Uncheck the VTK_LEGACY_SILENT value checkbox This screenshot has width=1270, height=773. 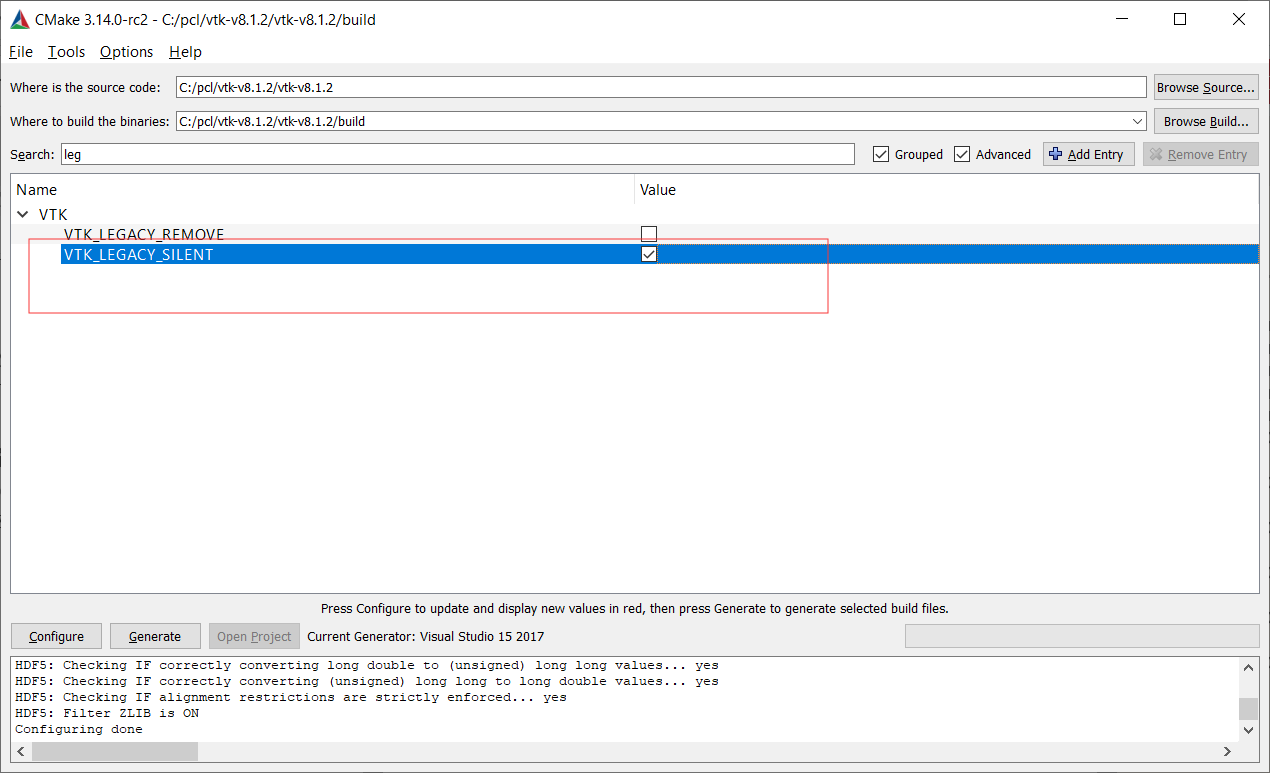(x=649, y=254)
